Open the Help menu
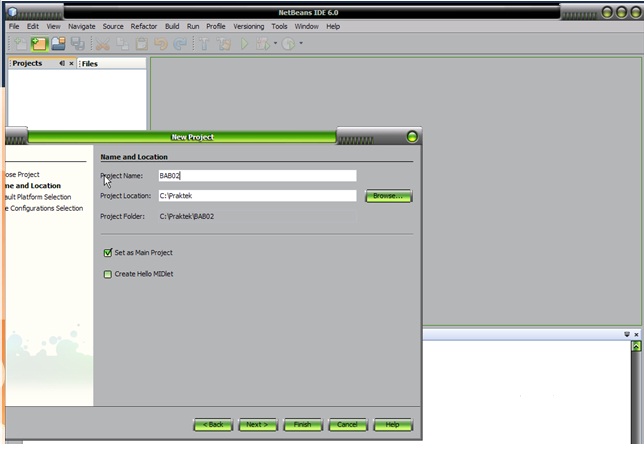Viewport: 644px width, 454px height. [x=333, y=26]
